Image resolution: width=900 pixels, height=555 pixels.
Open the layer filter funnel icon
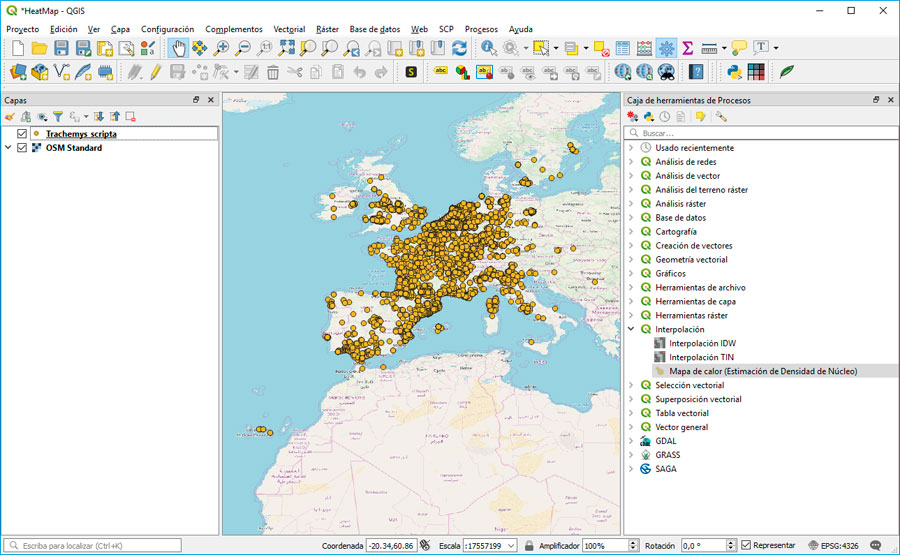pyautogui.click(x=58, y=117)
